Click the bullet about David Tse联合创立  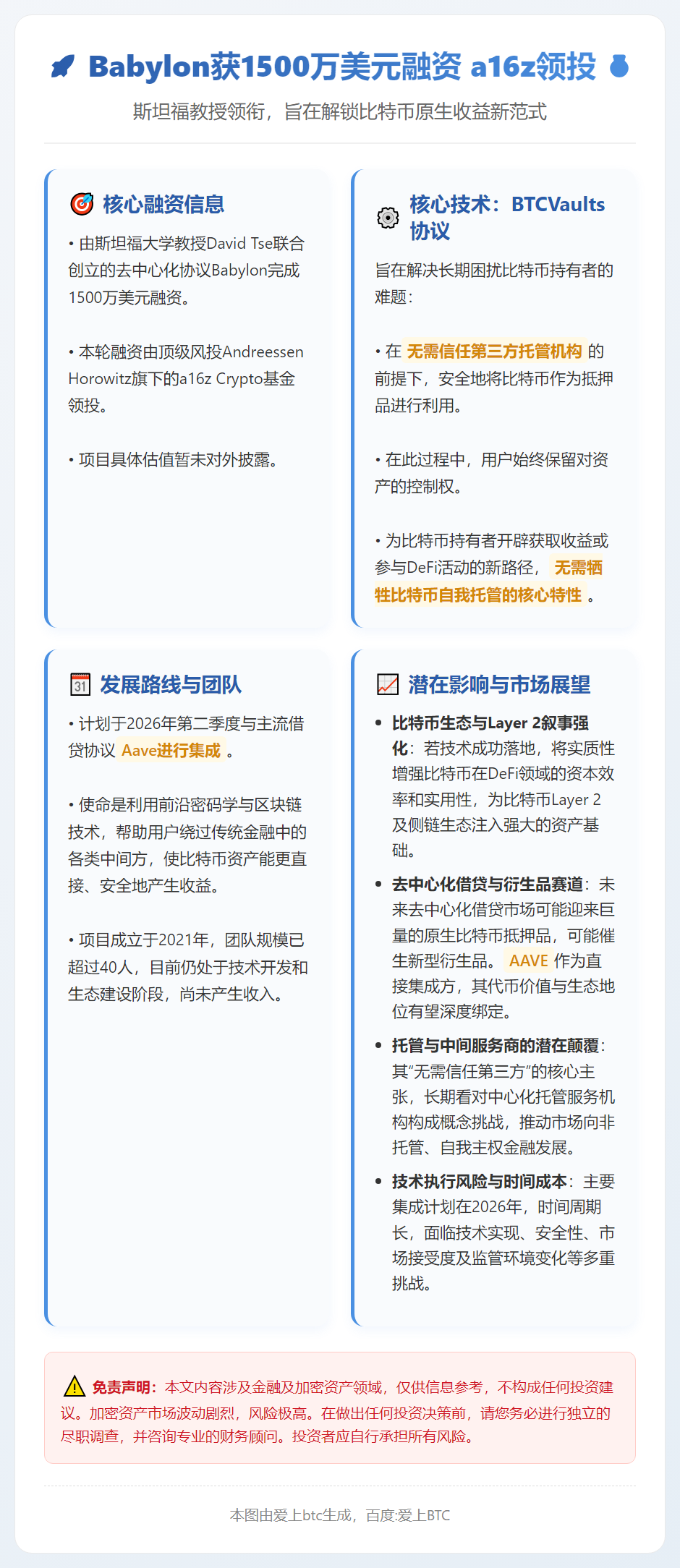[x=187, y=270]
